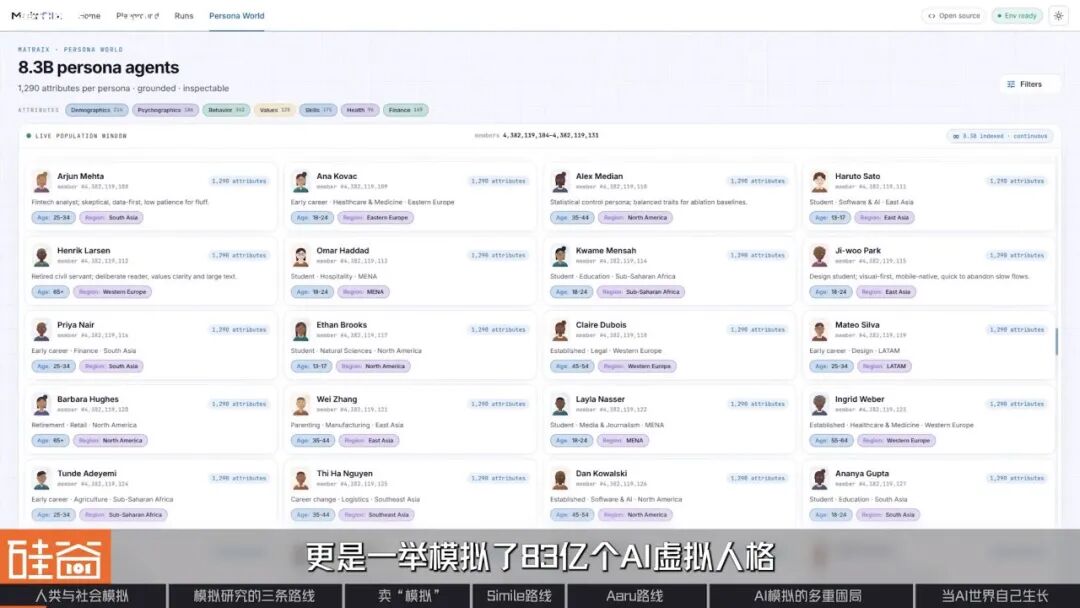Click Kwame Mensah's Region Sub-Saharan Africa tag
This screenshot has height=608, width=1080.
pos(641,292)
